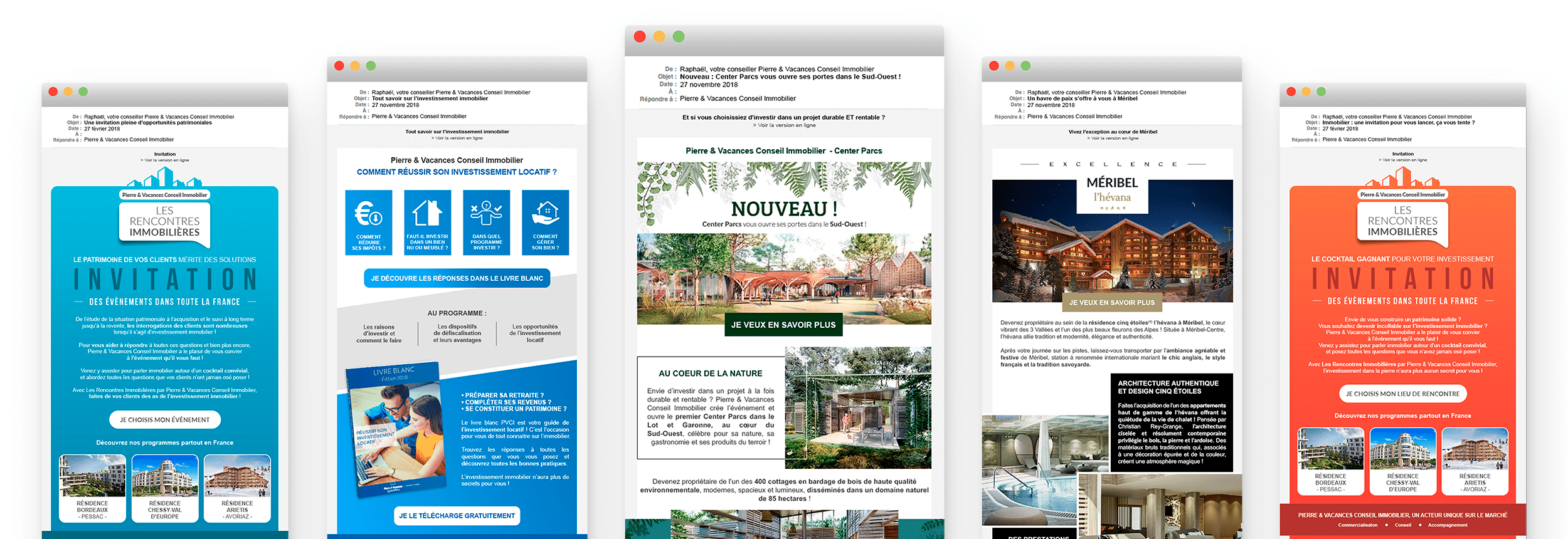Click 'JE DÉCOUVRE LES RÉPONSES DANS LE LIVRE BLANC'
This screenshot has height=539, width=1568.
pyautogui.click(x=457, y=278)
